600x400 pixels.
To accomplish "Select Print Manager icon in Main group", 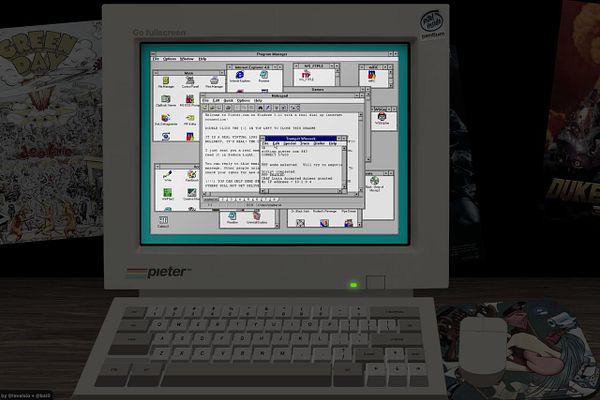I will point(214,82).
